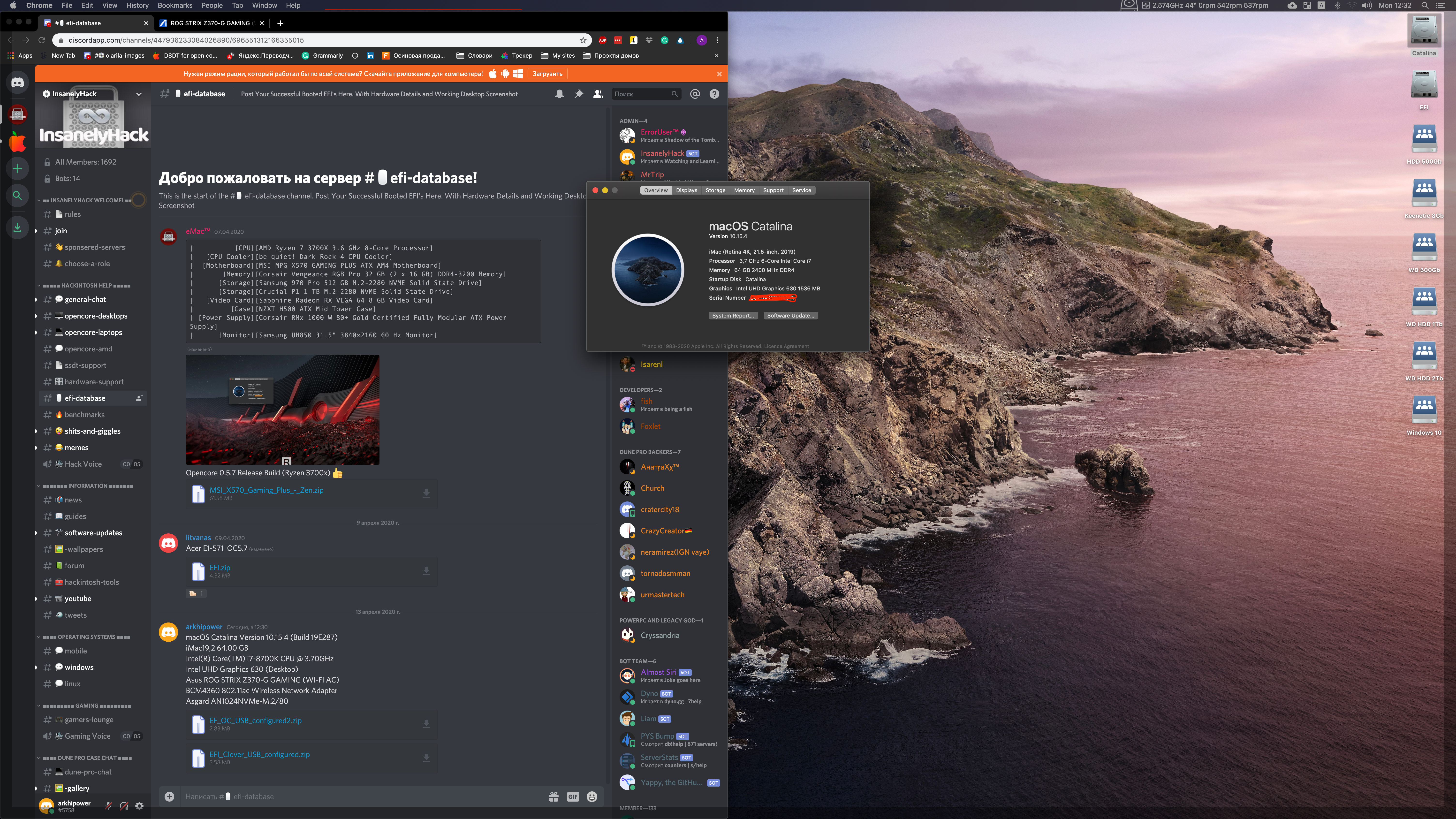Open notification settings bell icon
The image size is (1456, 819).
click(559, 94)
